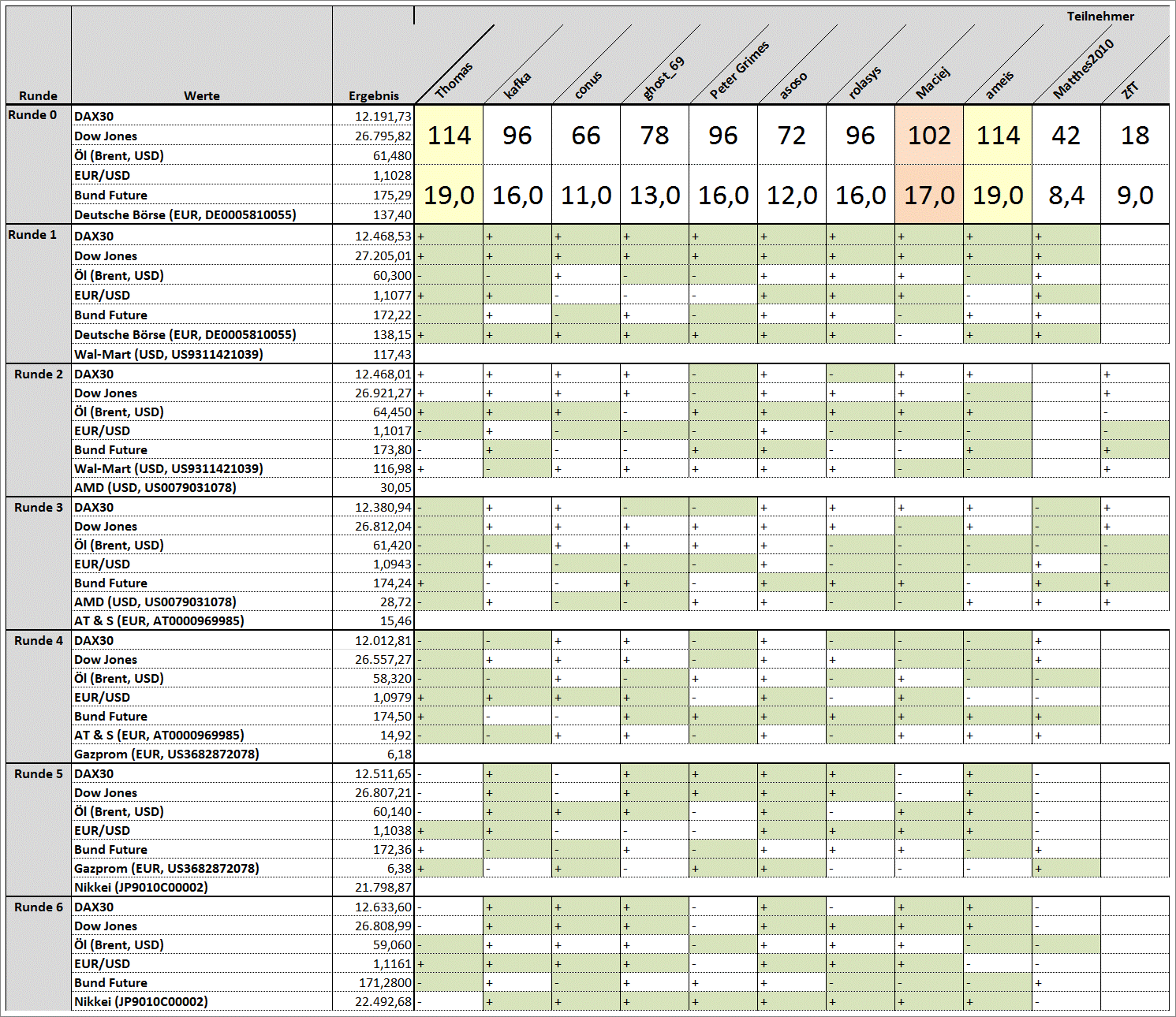The height and width of the screenshot is (1017, 1176).
Task: Select Deutsche Börse row in Runde 0
Action: click(185, 214)
